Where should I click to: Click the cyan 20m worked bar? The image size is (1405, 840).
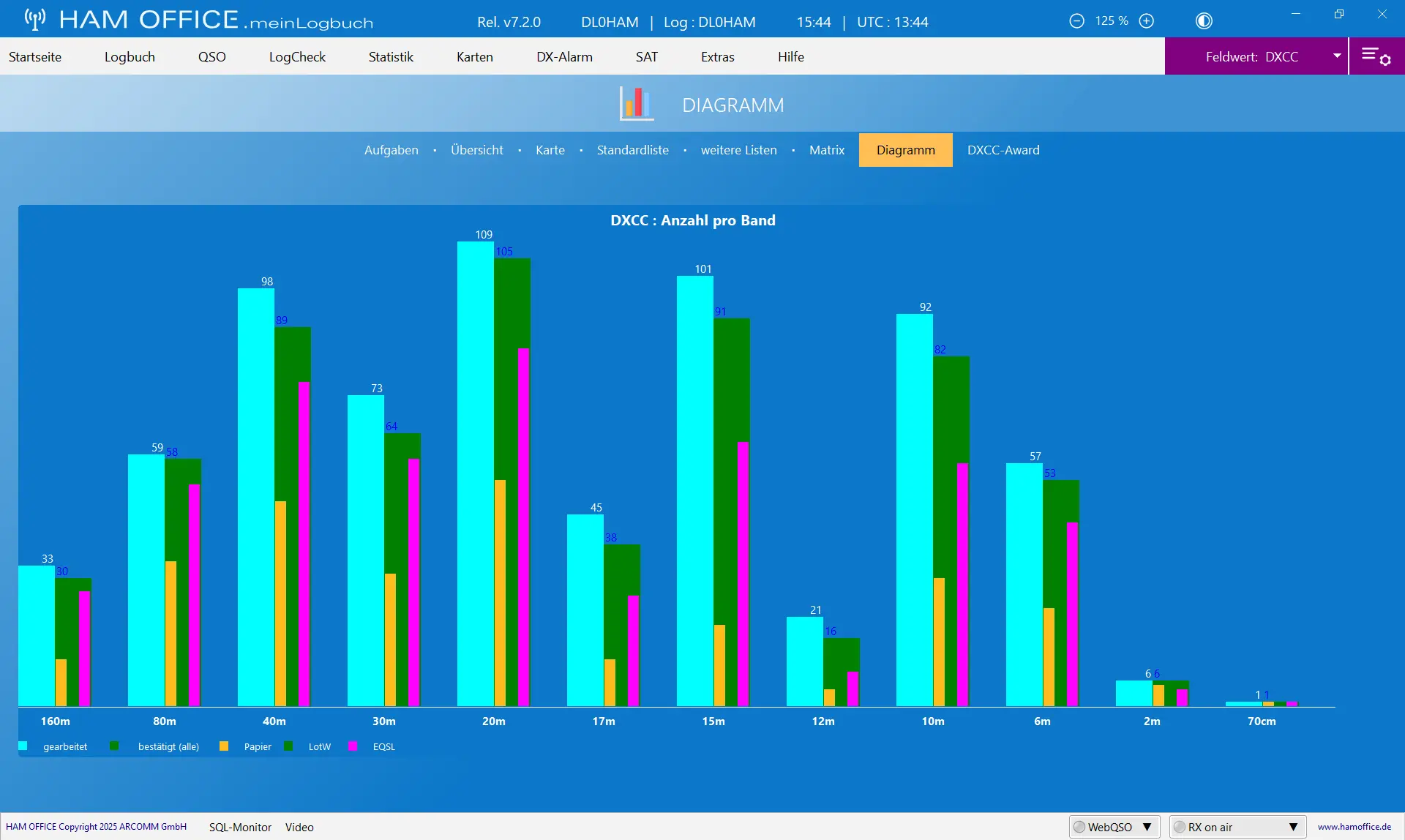[x=476, y=473]
